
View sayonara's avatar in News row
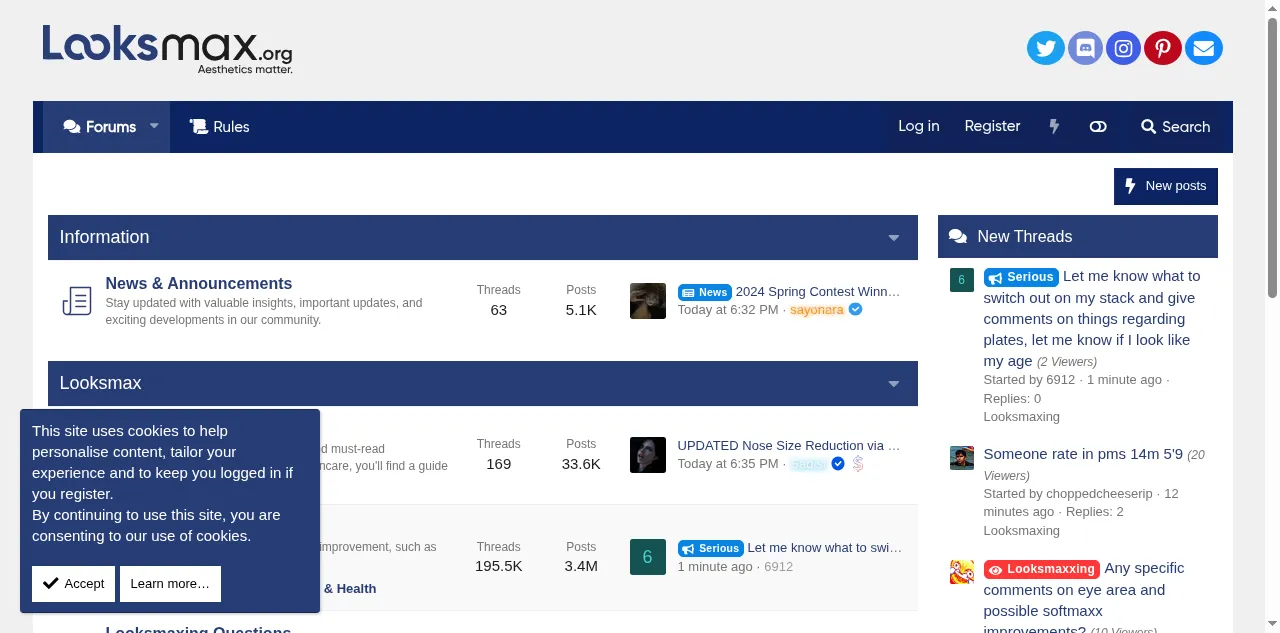(648, 301)
